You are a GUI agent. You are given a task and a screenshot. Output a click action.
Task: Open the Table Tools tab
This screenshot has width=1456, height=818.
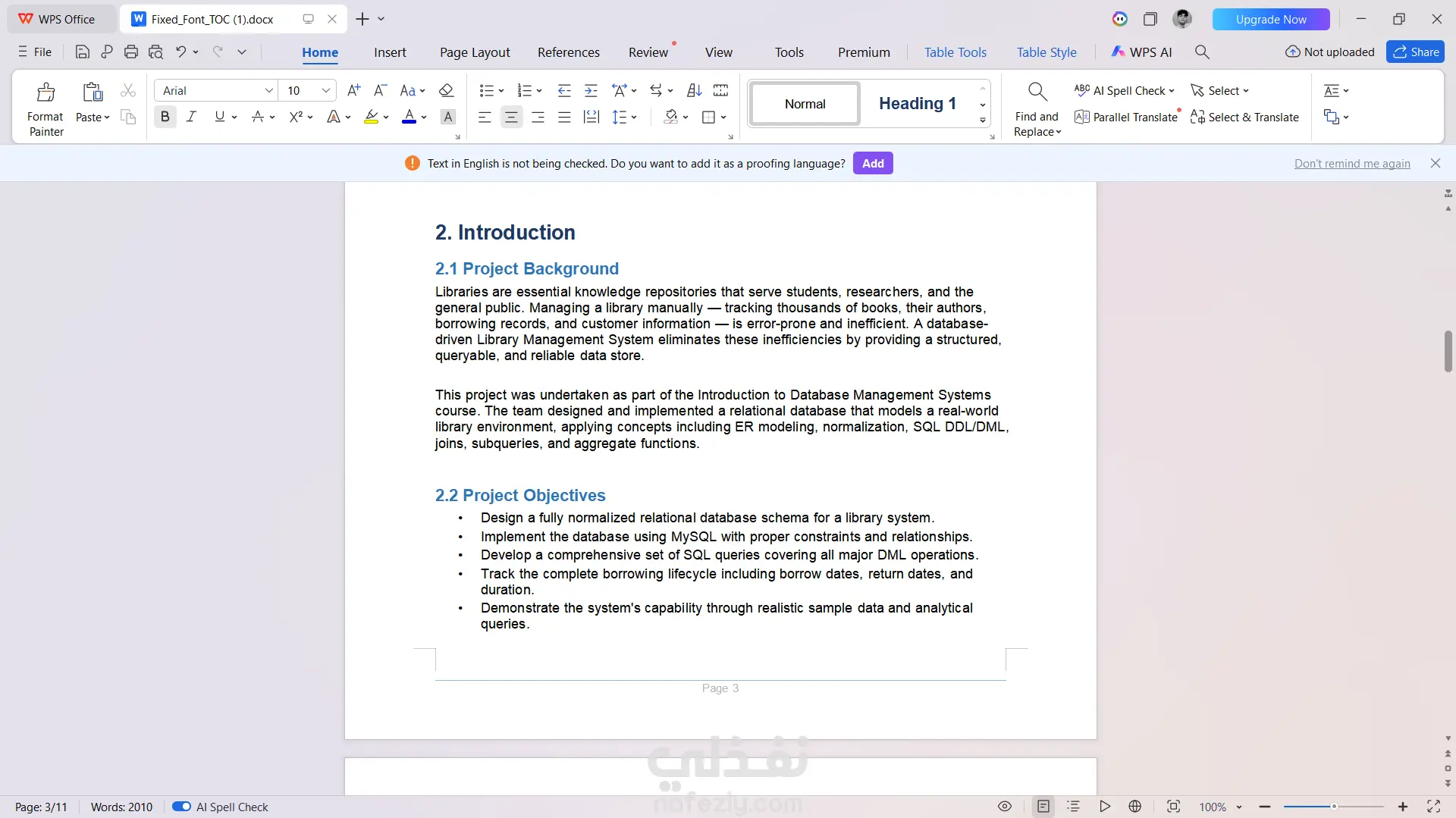point(955,52)
